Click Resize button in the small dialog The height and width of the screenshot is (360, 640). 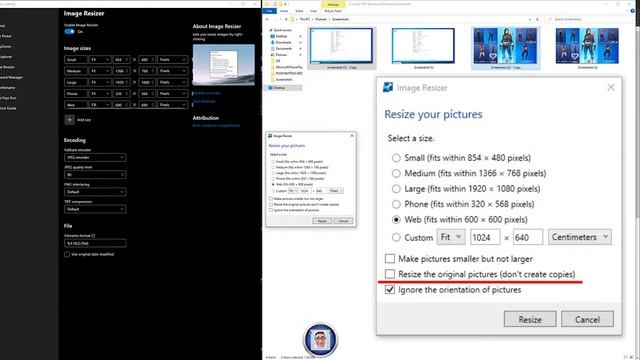click(322, 221)
